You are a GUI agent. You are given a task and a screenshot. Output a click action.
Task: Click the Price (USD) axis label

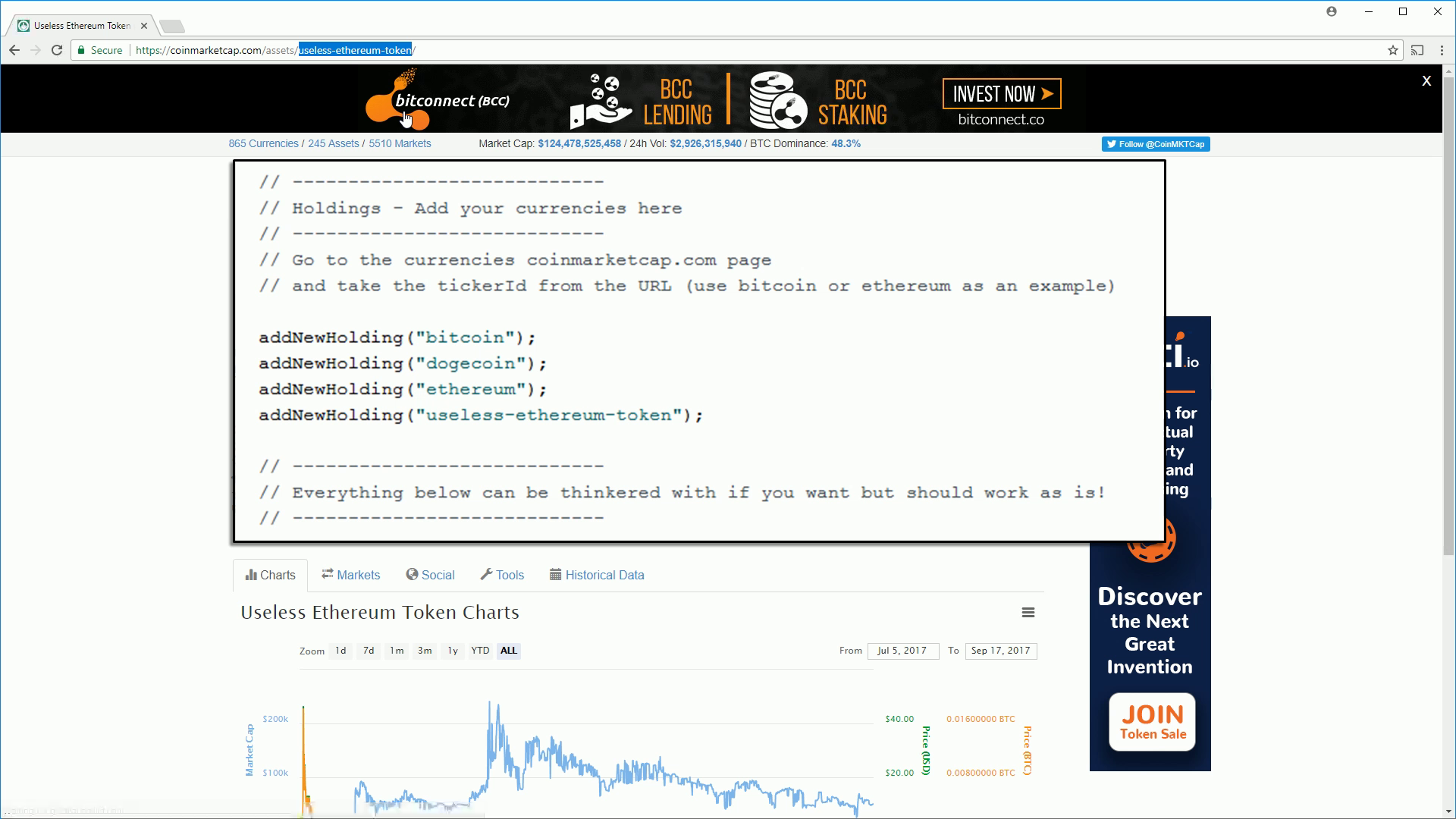[926, 751]
